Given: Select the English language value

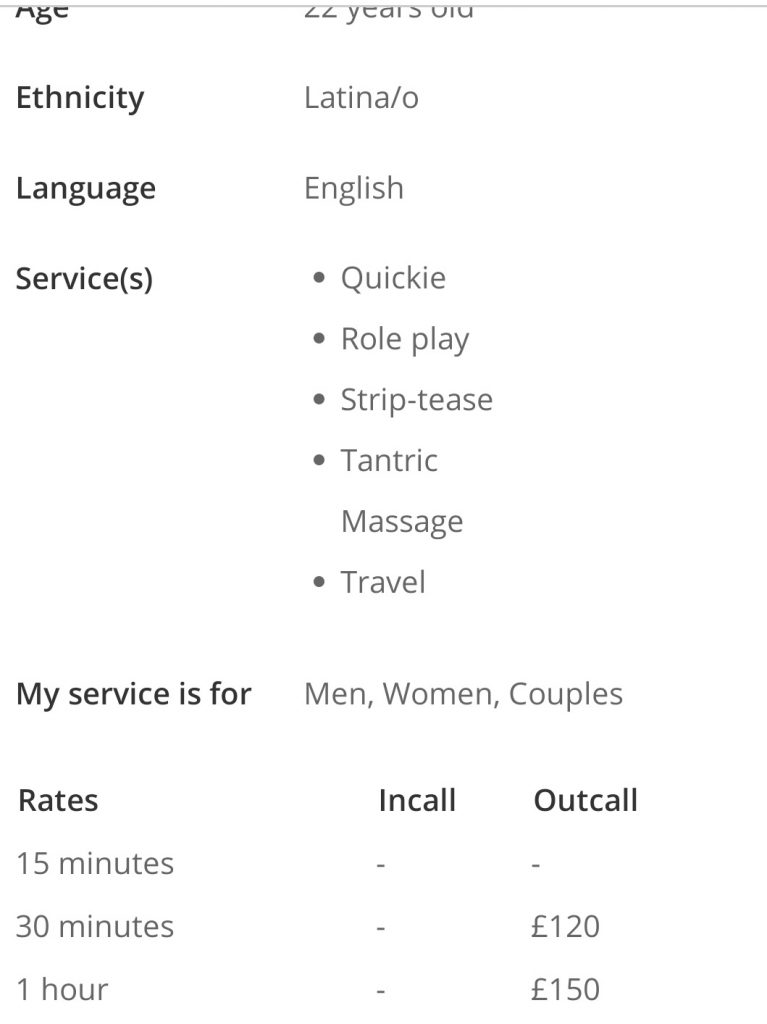Looking at the screenshot, I should (x=354, y=189).
